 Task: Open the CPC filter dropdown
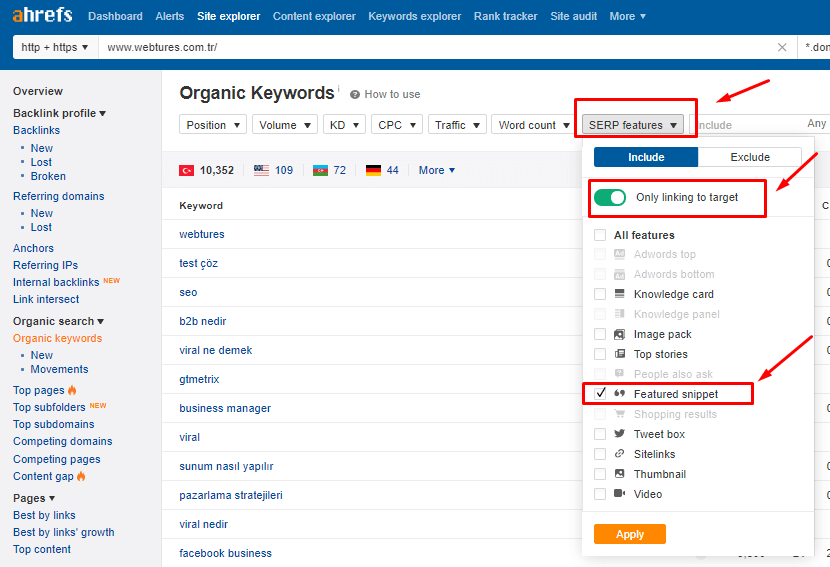coord(397,125)
